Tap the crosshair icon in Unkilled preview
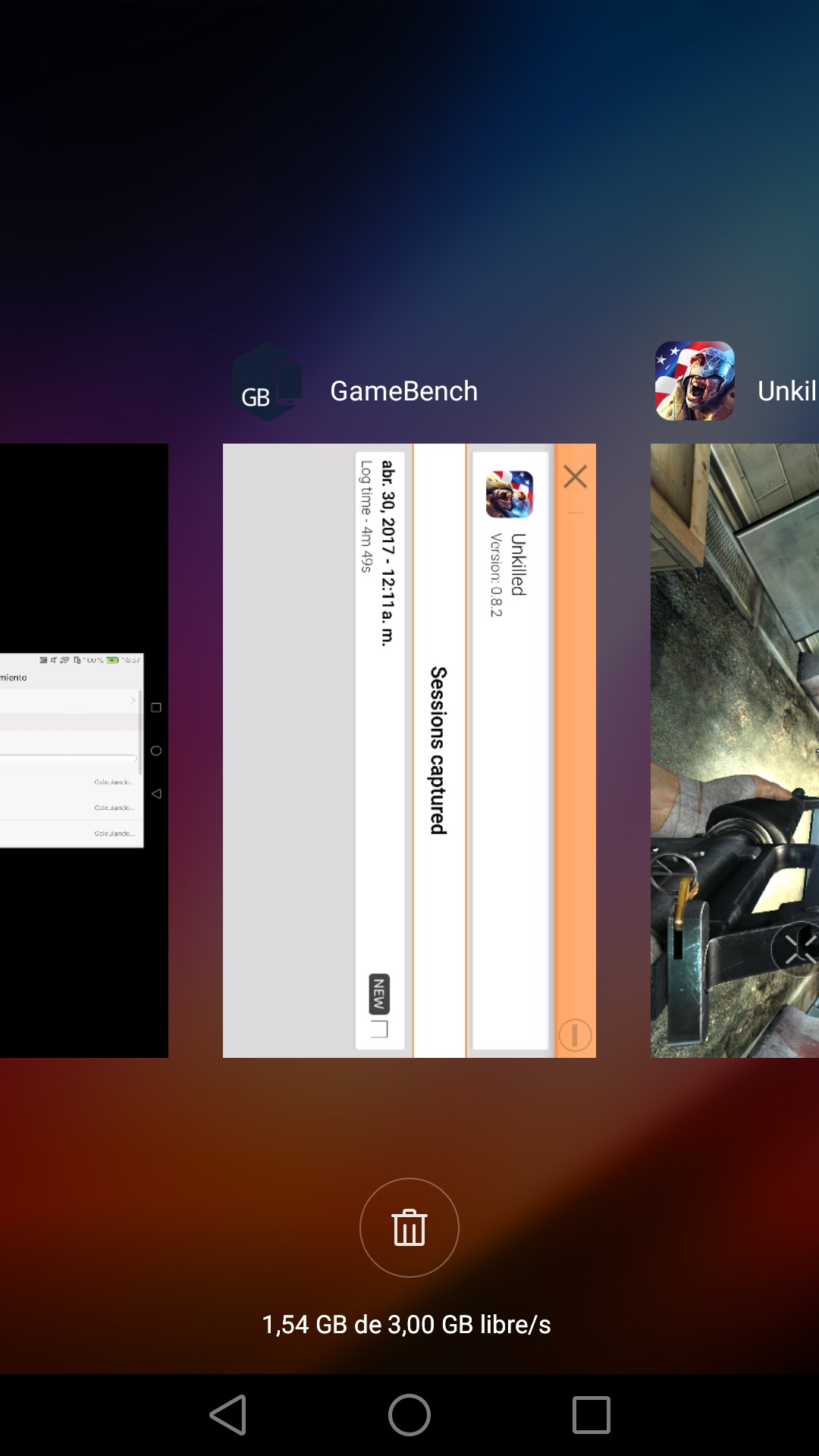This screenshot has width=819, height=1456. coord(796,948)
